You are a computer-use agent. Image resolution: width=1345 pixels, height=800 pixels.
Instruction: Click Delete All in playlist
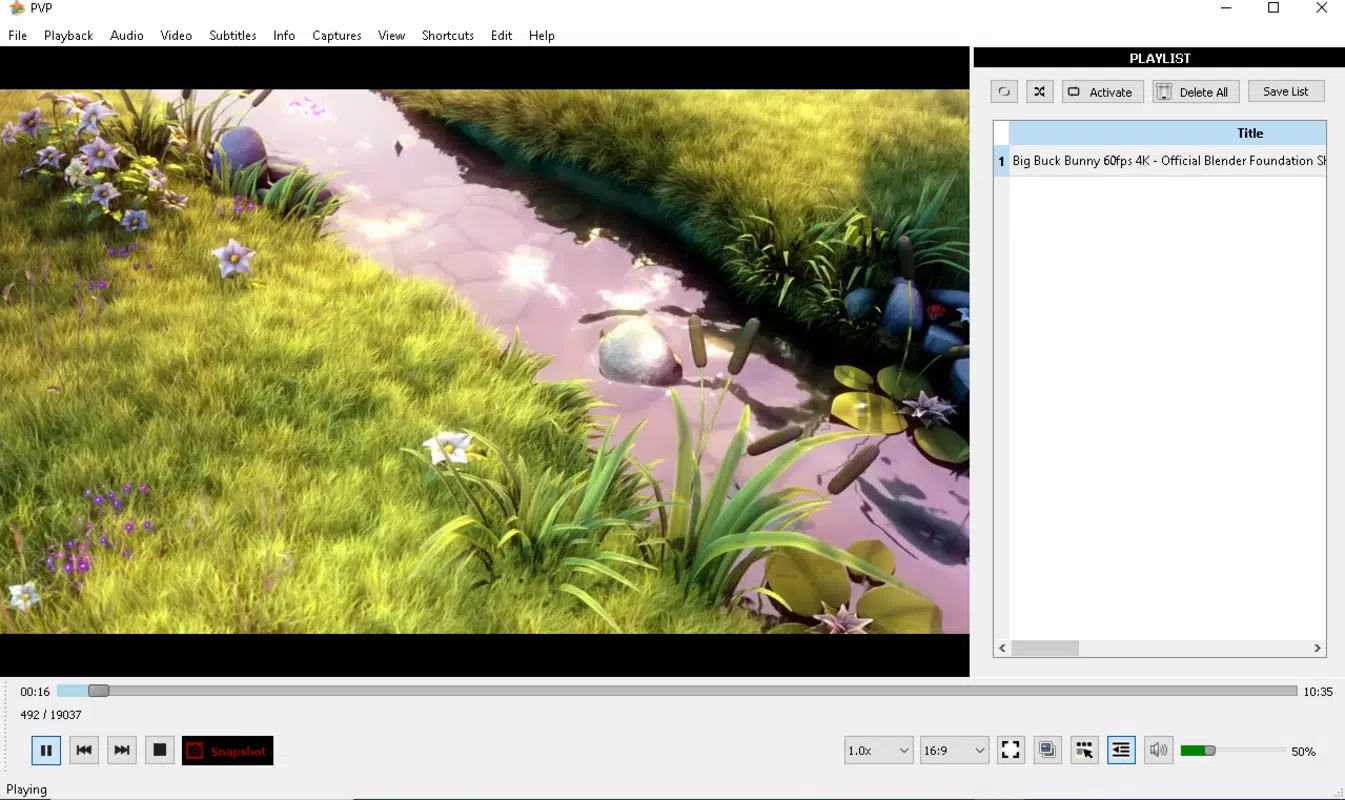coord(1196,92)
